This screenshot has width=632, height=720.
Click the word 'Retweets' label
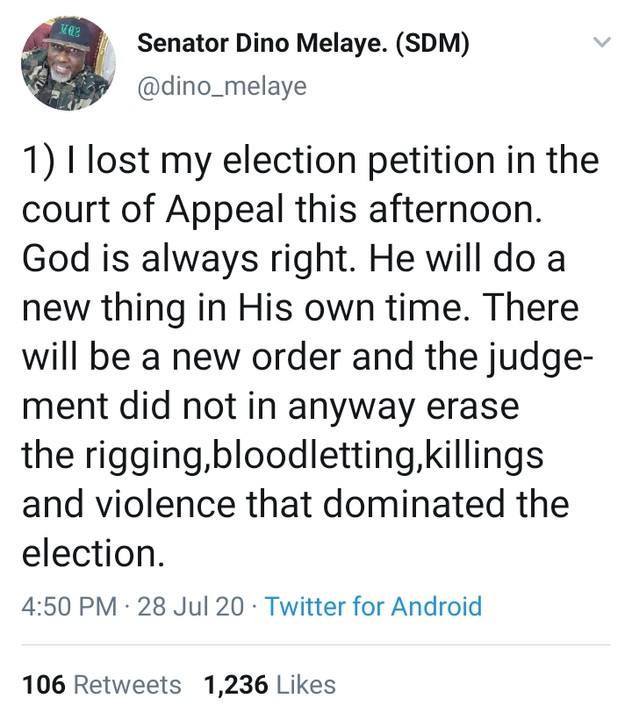click(x=128, y=685)
